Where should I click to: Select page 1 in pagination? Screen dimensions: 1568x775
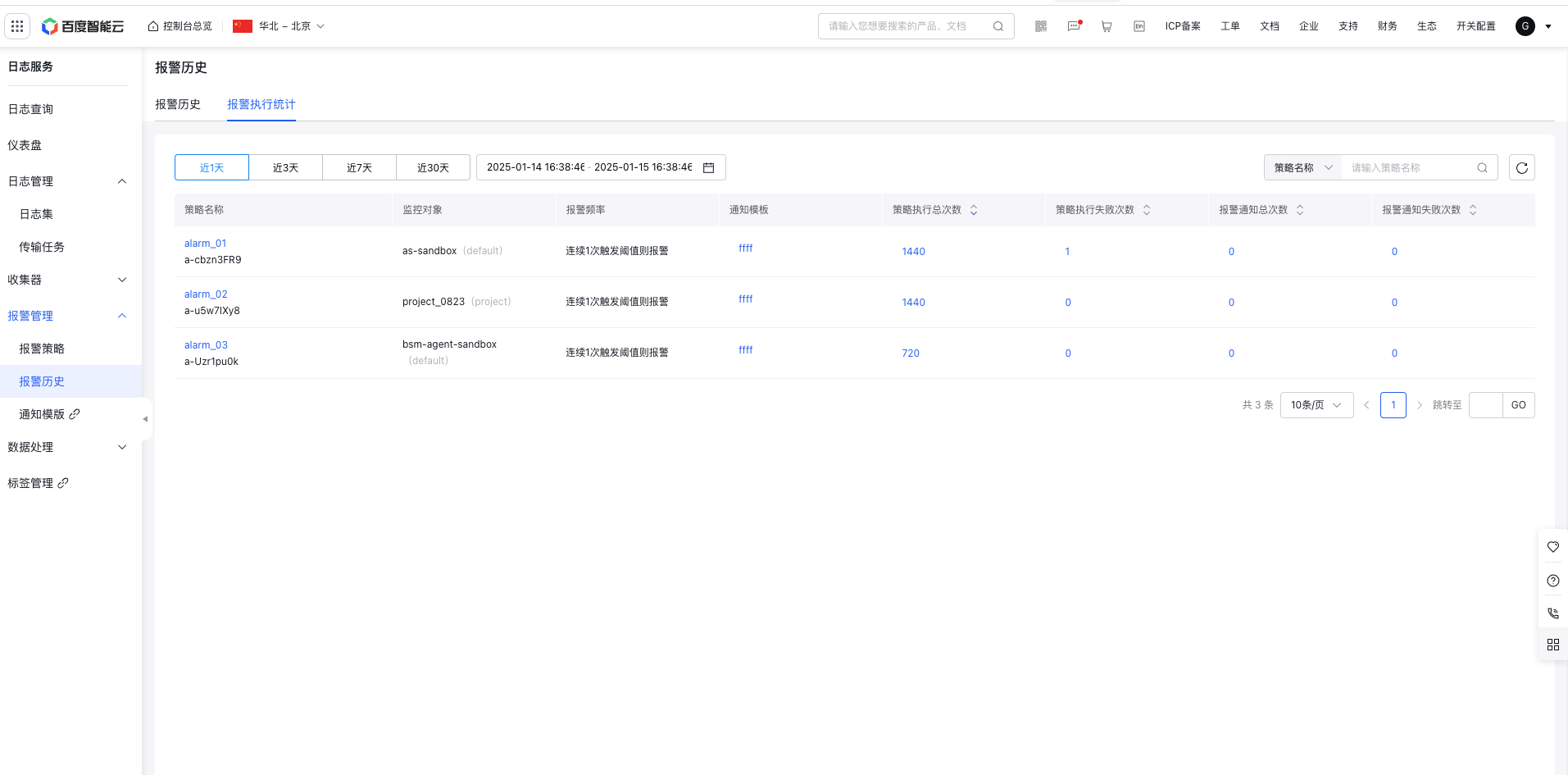pos(1393,405)
